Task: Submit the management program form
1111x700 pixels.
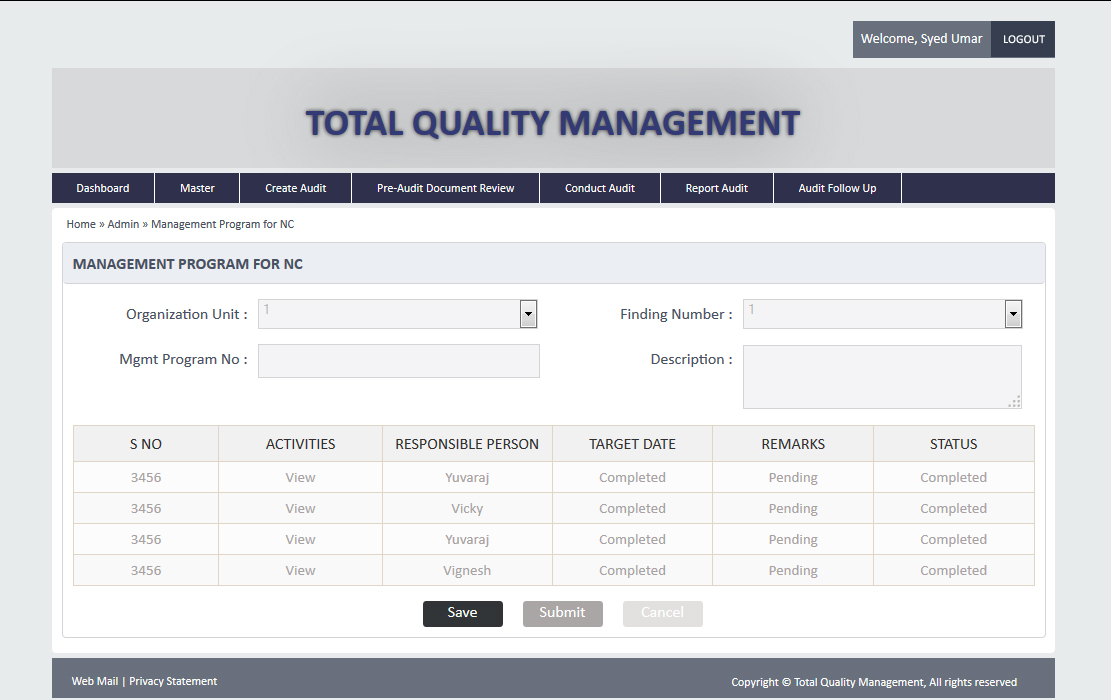Action: coord(563,614)
